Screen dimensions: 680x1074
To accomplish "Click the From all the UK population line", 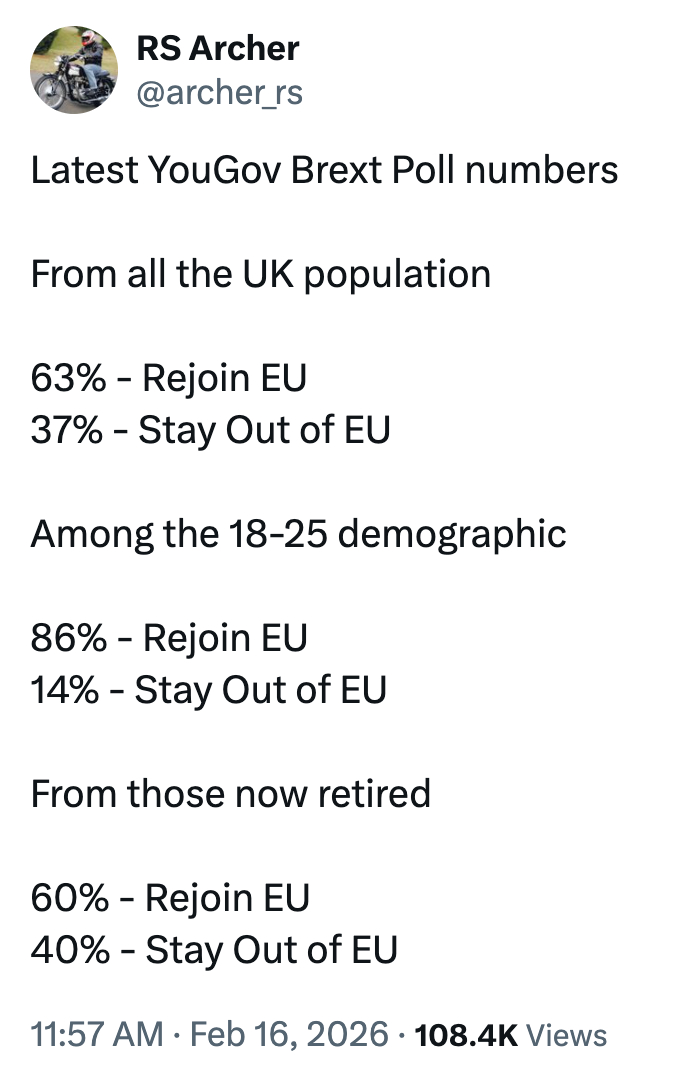I will 260,273.
